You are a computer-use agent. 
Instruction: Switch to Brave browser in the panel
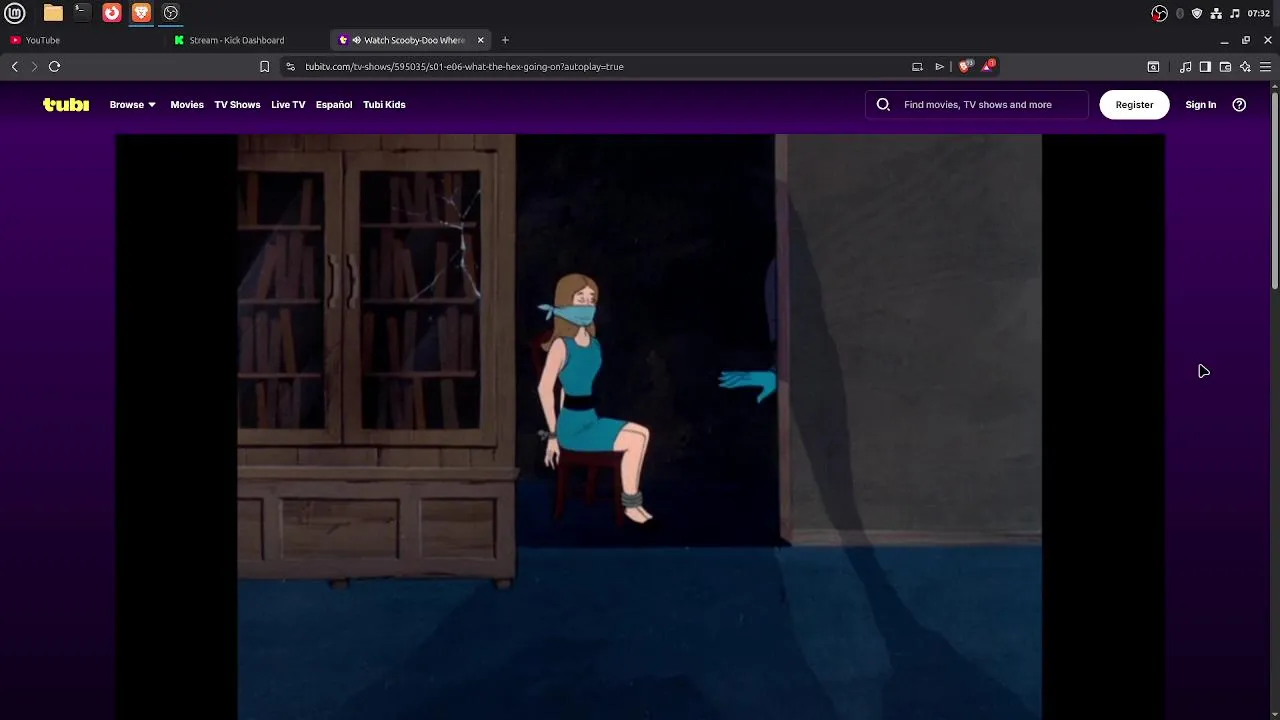pyautogui.click(x=141, y=13)
